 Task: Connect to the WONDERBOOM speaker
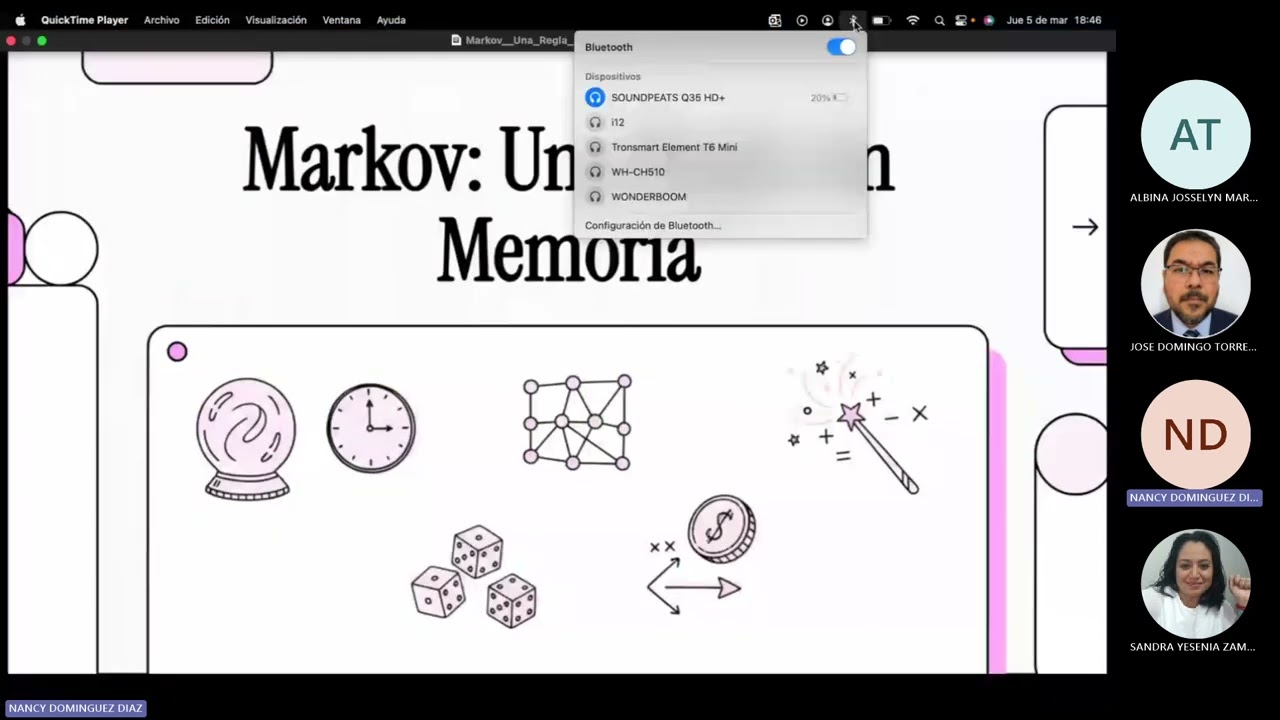click(720, 197)
